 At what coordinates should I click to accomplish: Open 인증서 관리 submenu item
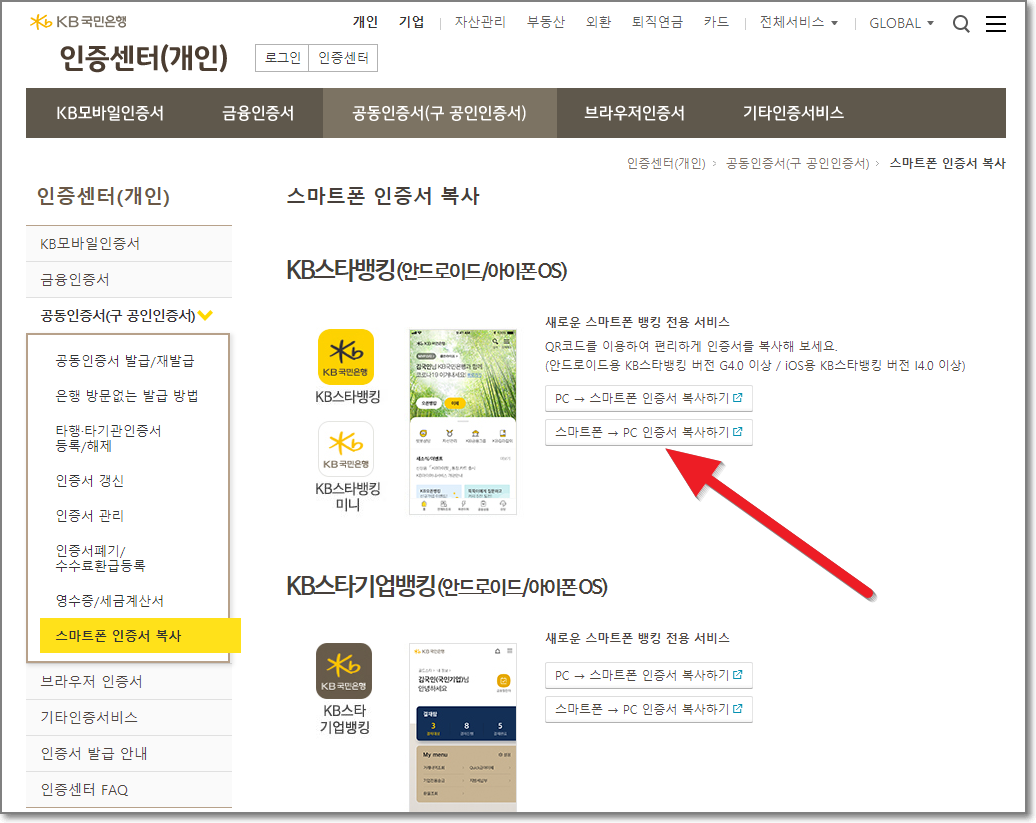tap(90, 516)
